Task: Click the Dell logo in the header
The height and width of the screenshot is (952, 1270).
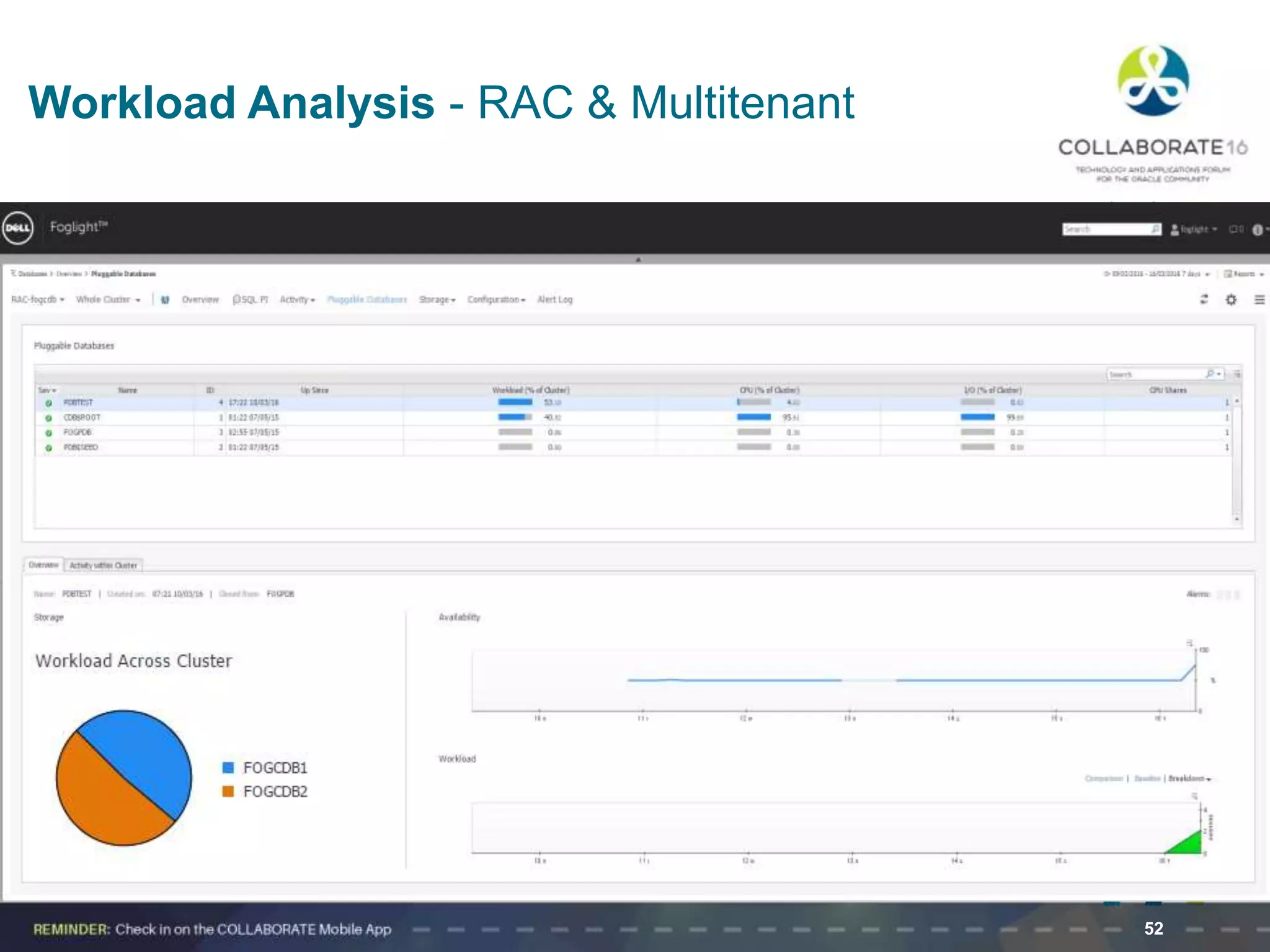Action: pyautogui.click(x=18, y=227)
